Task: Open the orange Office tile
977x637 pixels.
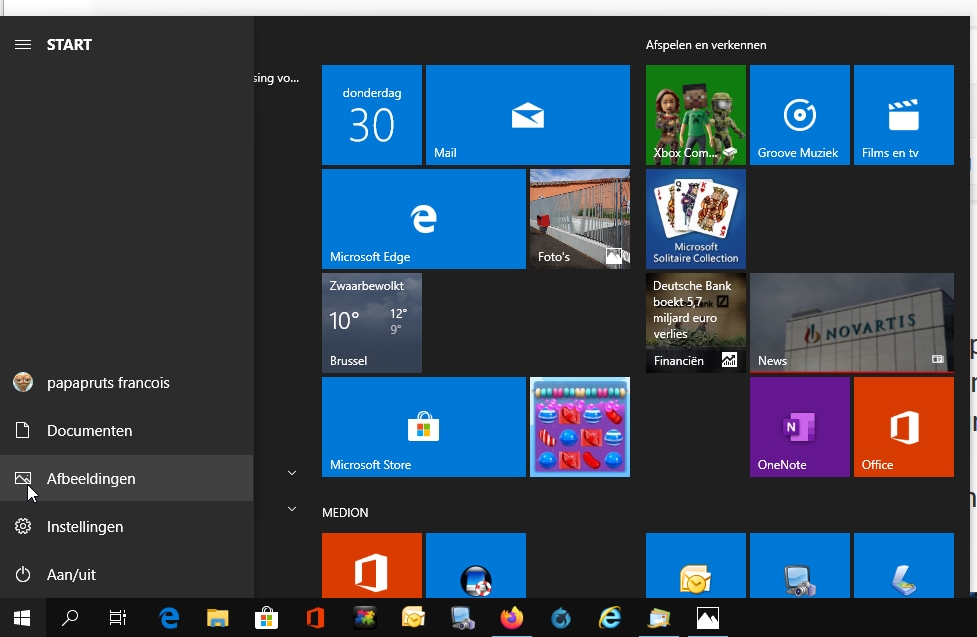Action: (903, 427)
